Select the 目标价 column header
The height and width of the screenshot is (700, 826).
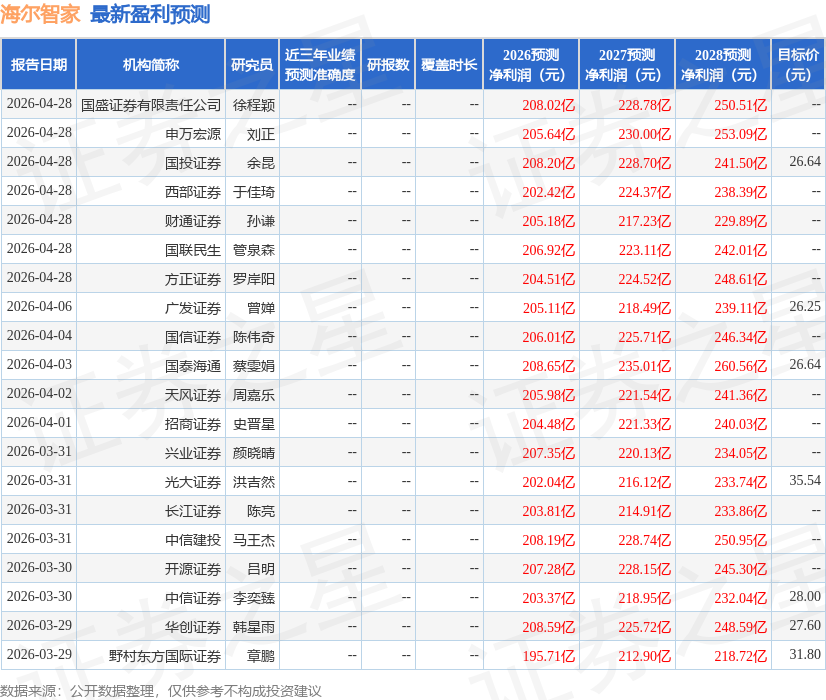[798, 65]
